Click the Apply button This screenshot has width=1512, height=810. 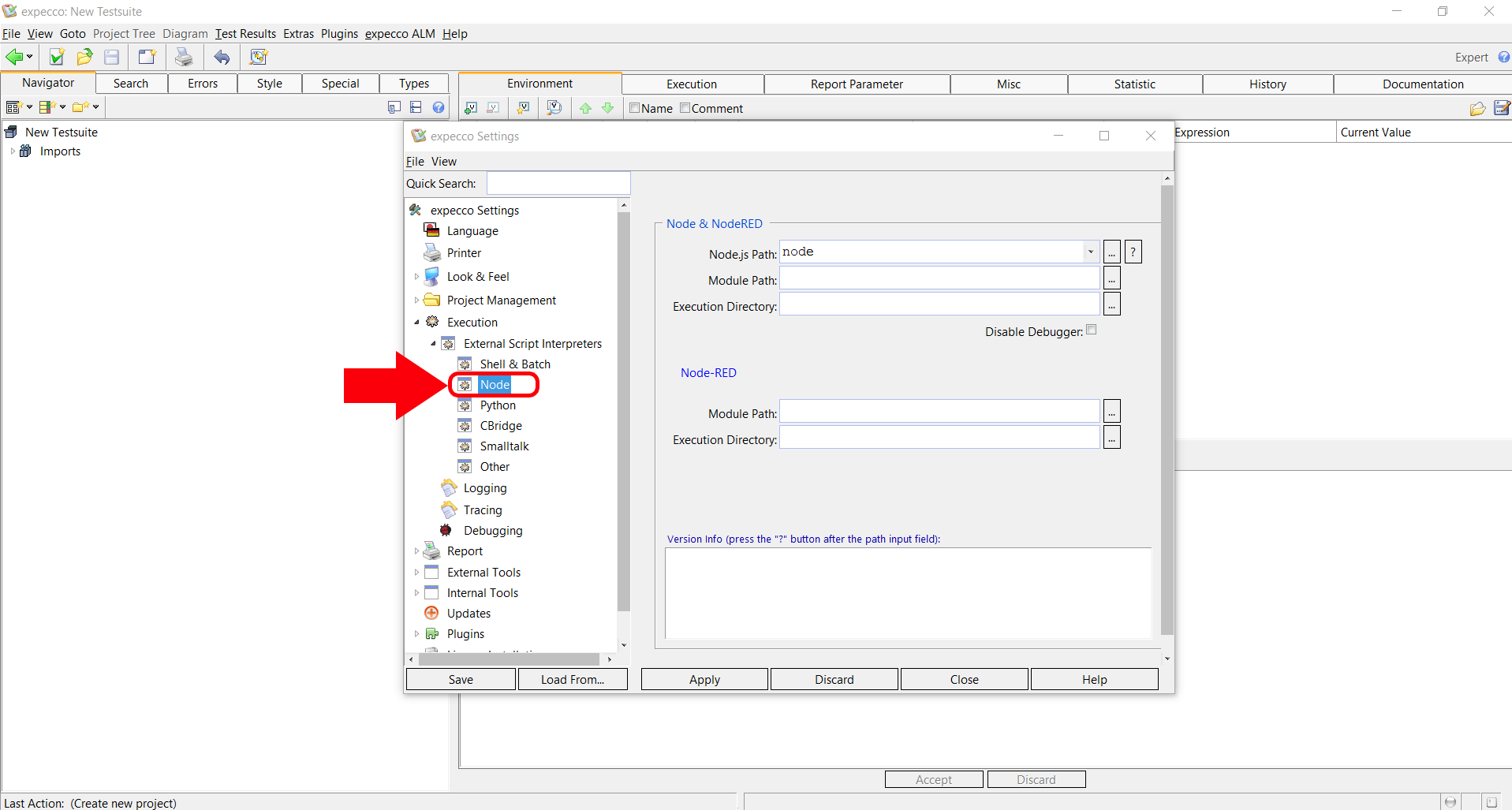(704, 679)
